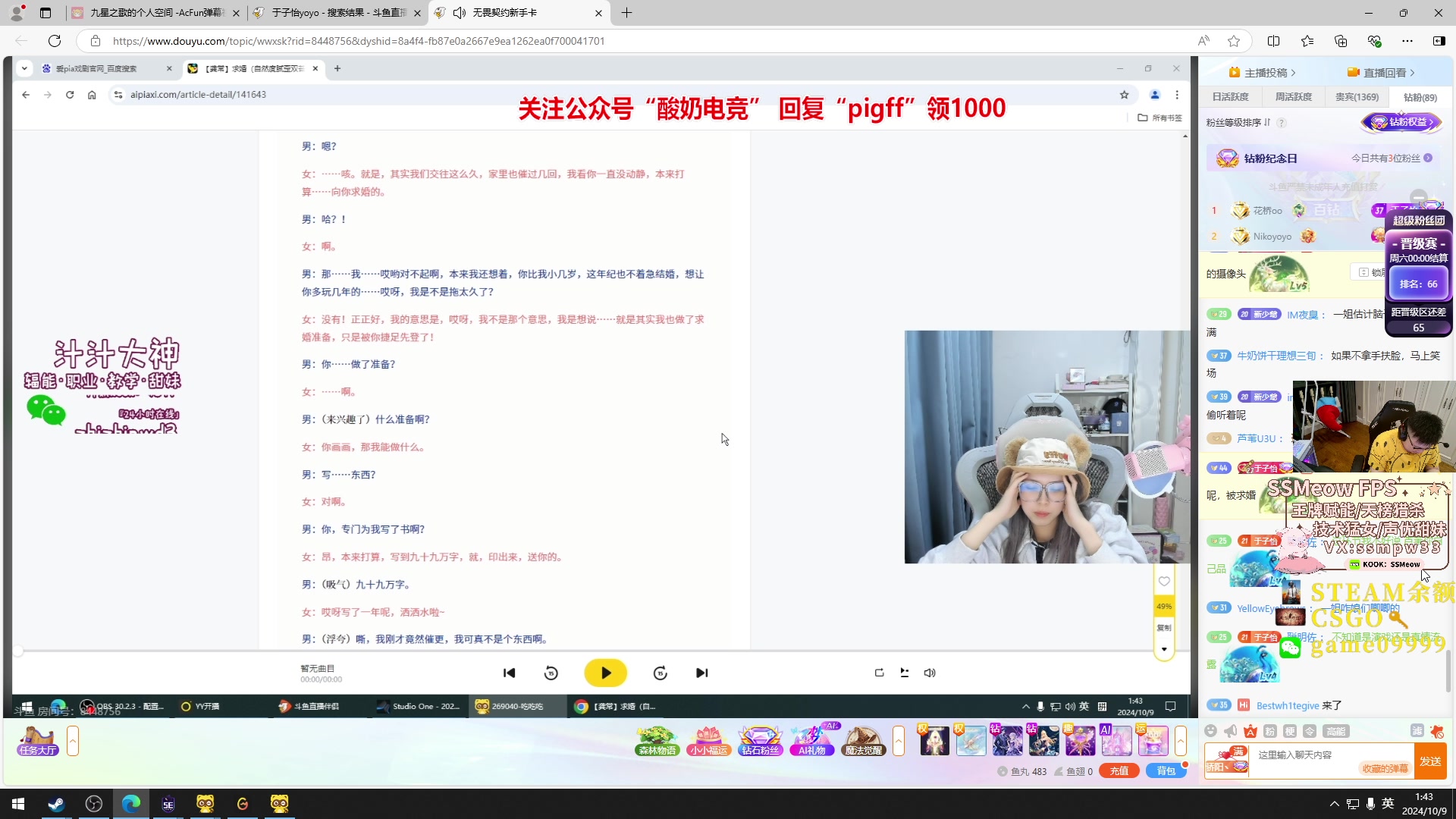Click the 发送 send button

coord(1430,761)
